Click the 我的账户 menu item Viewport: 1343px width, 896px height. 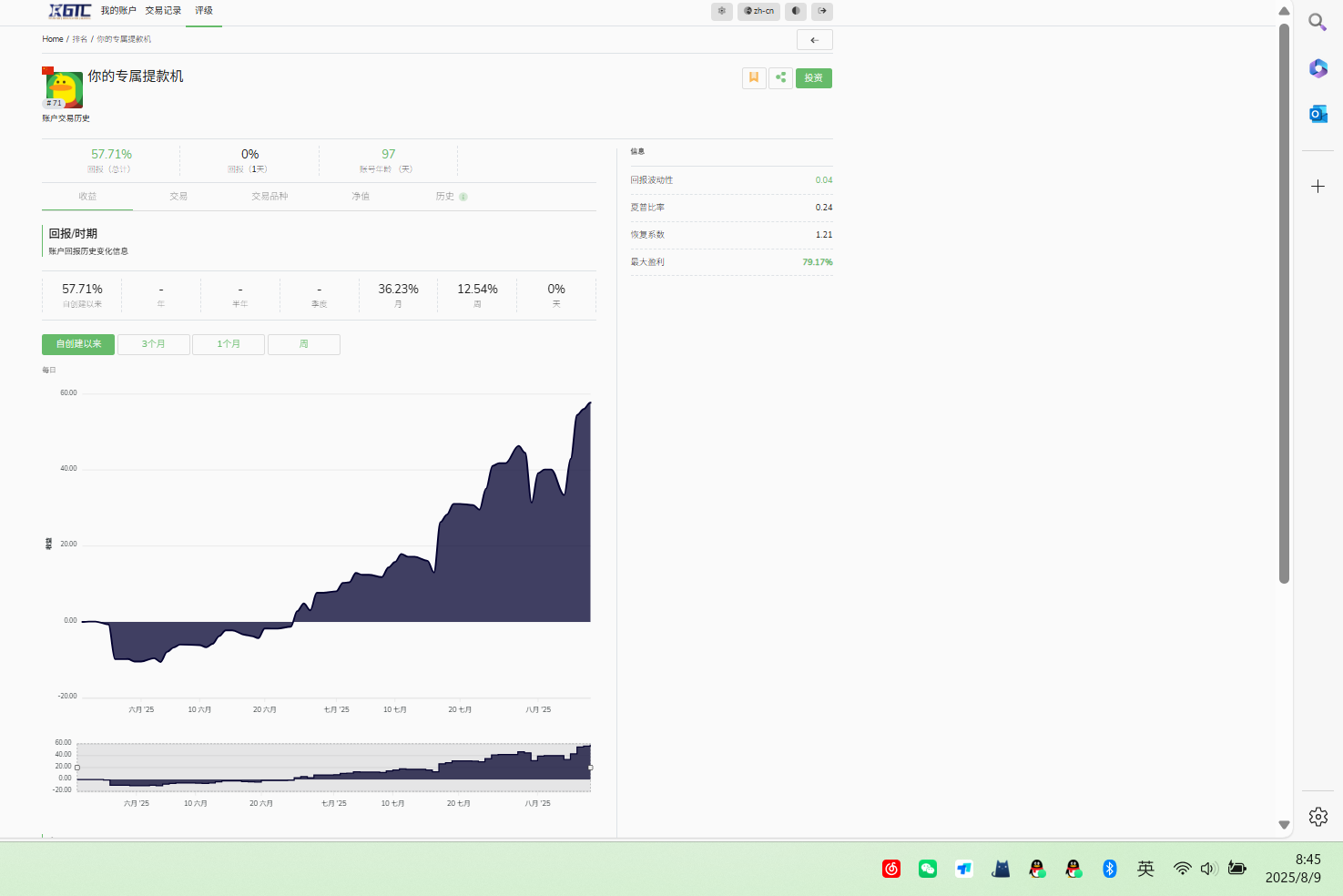click(118, 11)
